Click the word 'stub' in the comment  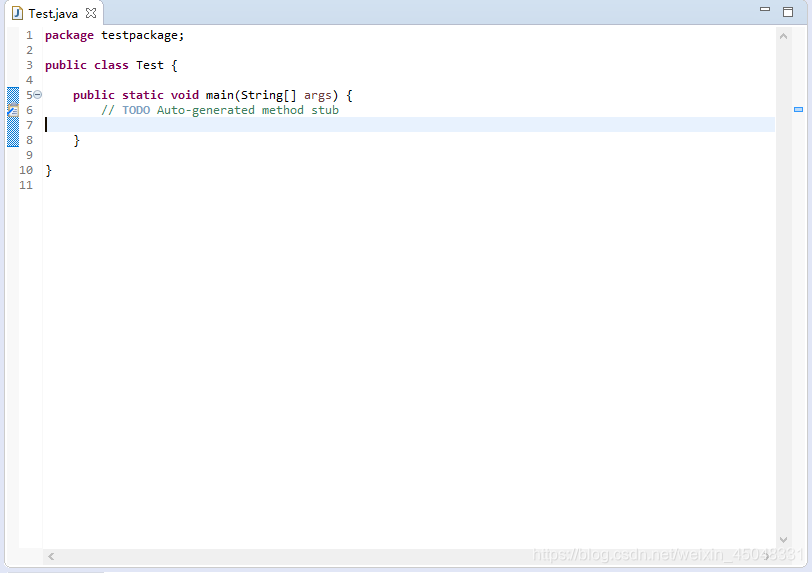coord(325,110)
